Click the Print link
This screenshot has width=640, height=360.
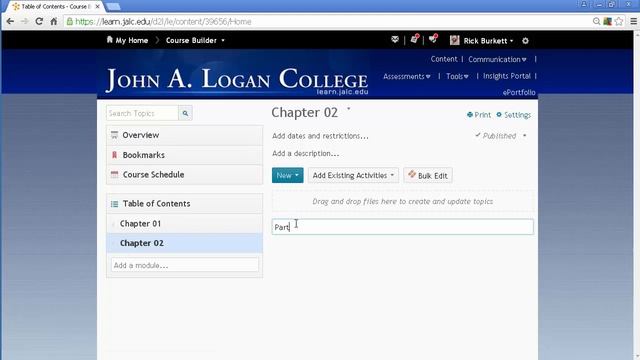coord(479,115)
